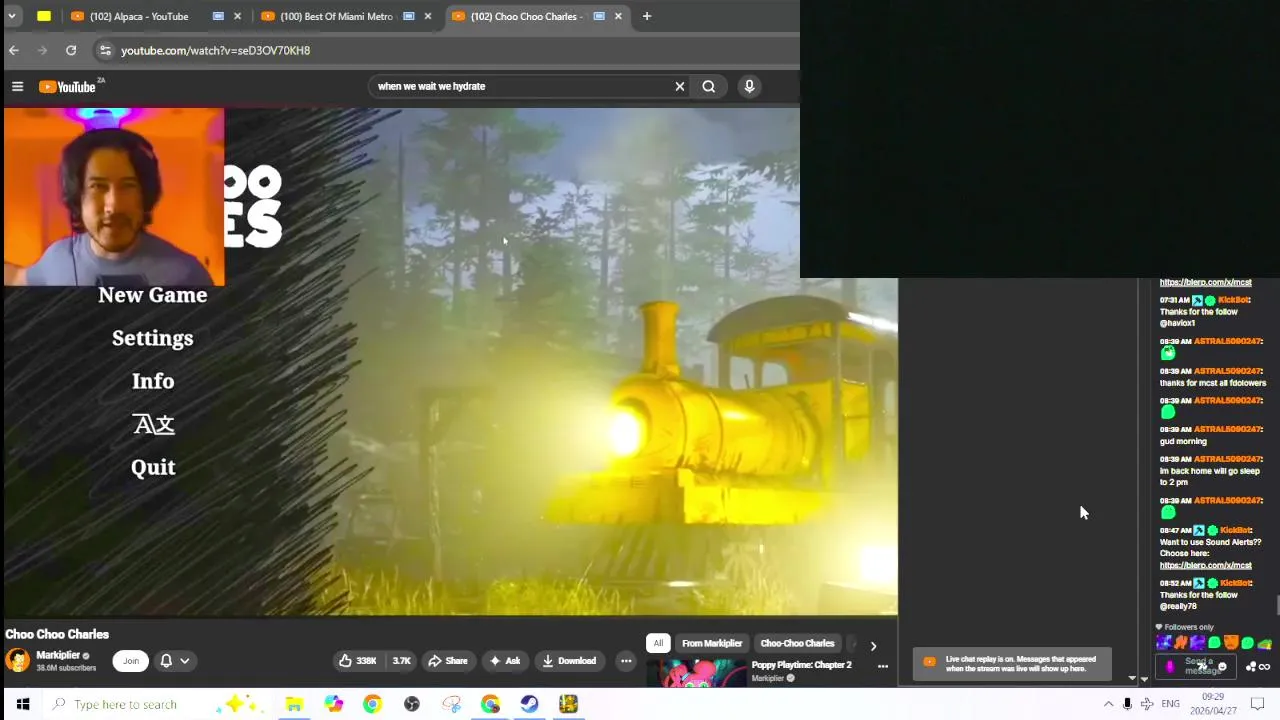Click the Choo Choo Charles video title

(x=57, y=634)
